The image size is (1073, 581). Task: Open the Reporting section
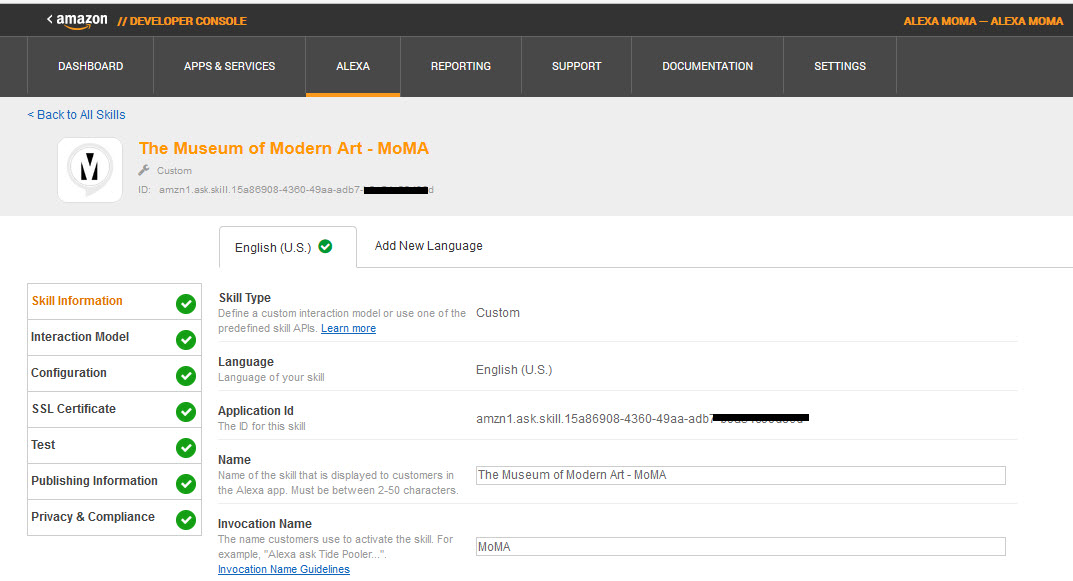[461, 66]
